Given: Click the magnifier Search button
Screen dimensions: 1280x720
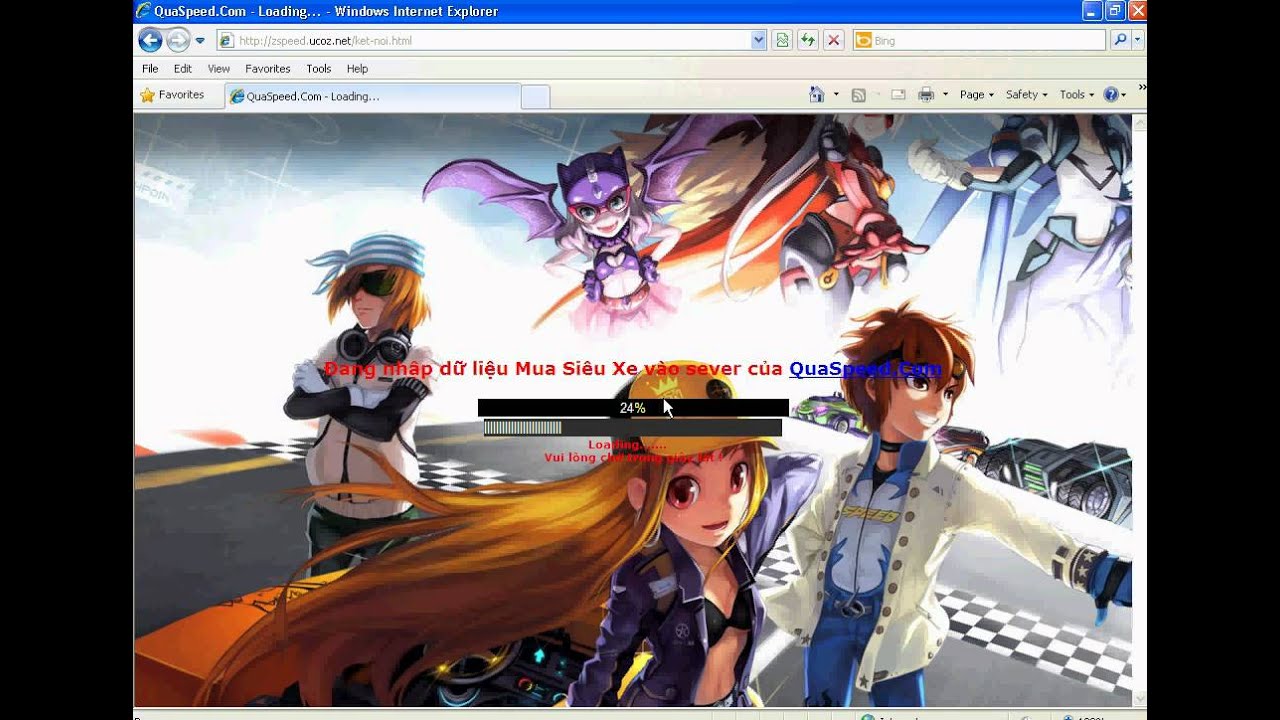Looking at the screenshot, I should [1120, 41].
